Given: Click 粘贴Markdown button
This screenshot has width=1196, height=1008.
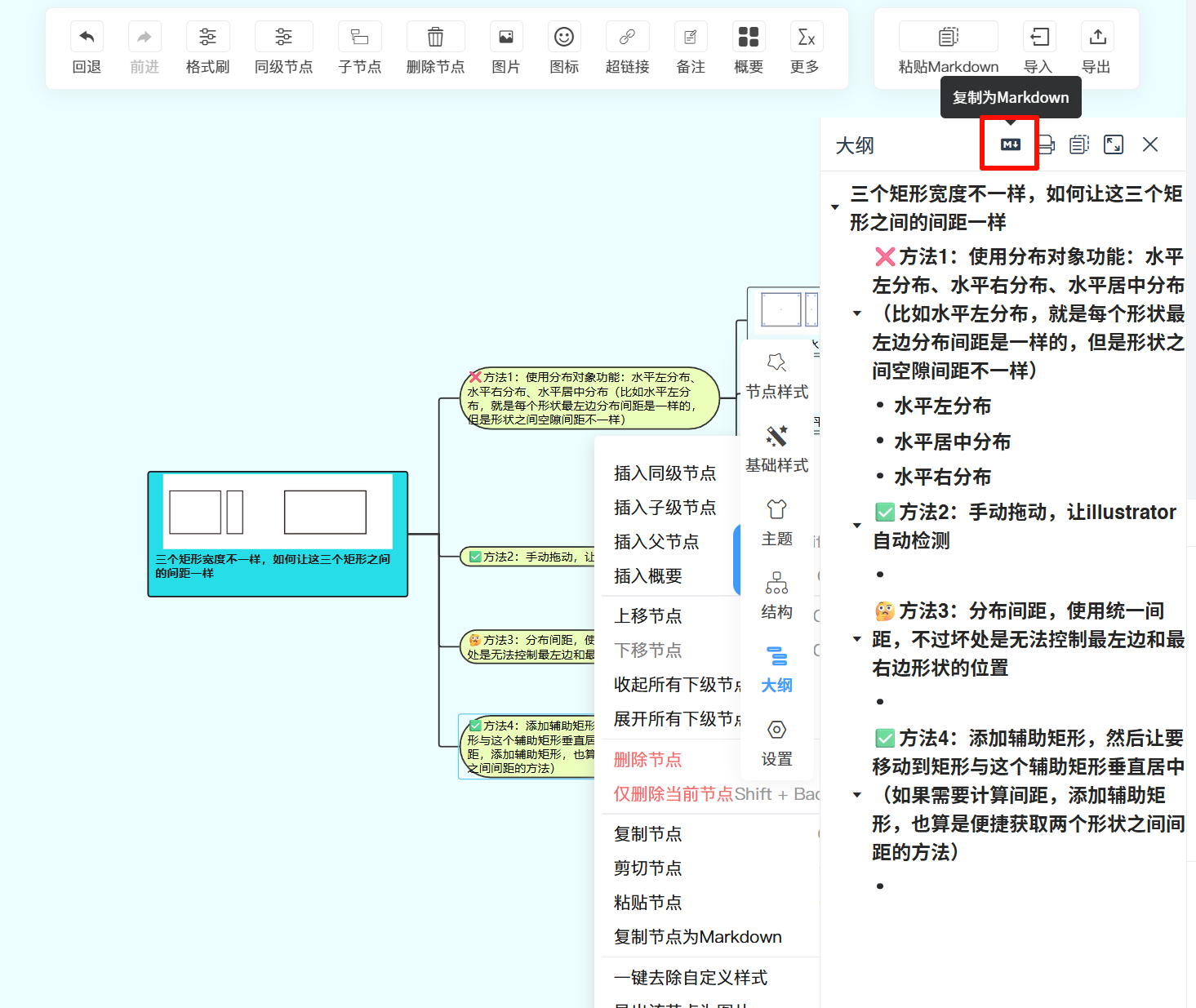Looking at the screenshot, I should coord(948,49).
